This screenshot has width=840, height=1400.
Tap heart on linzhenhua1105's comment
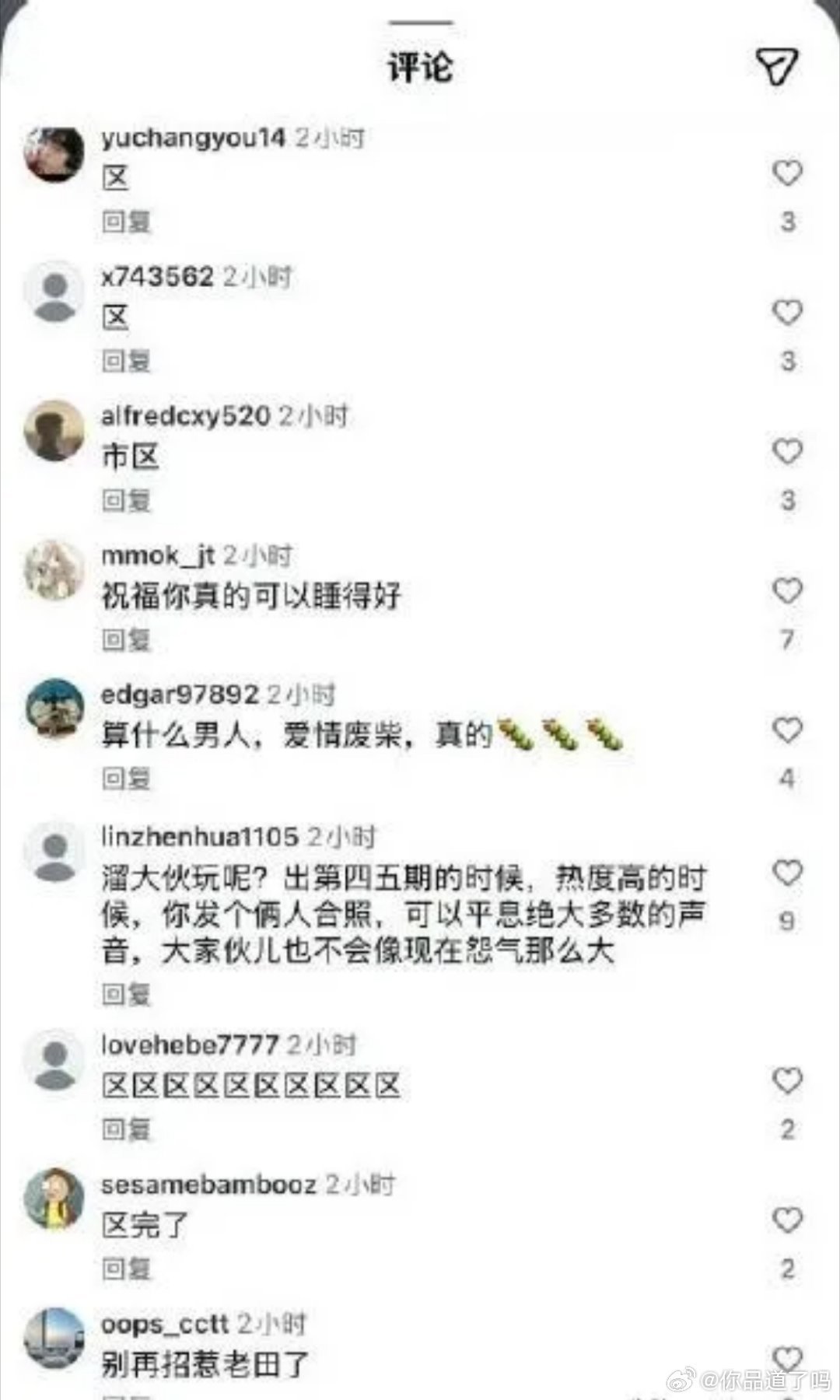tap(787, 873)
